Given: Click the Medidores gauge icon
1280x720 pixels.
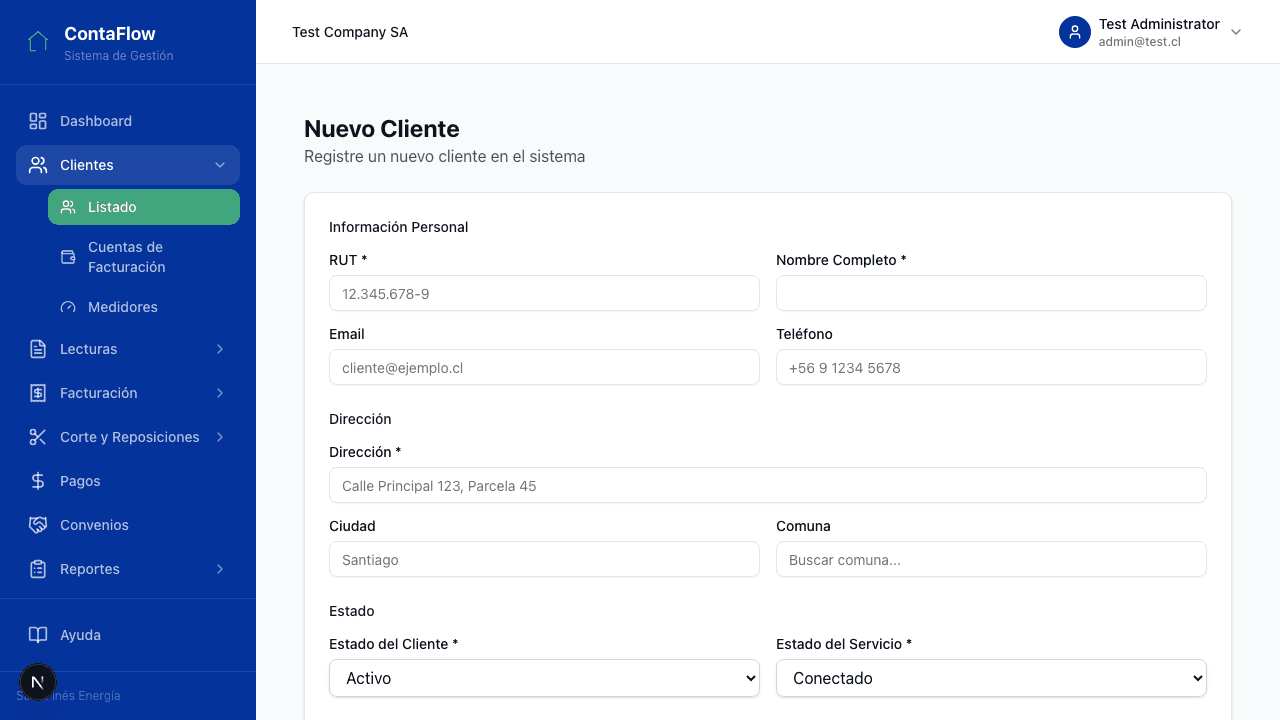Looking at the screenshot, I should click(x=68, y=307).
